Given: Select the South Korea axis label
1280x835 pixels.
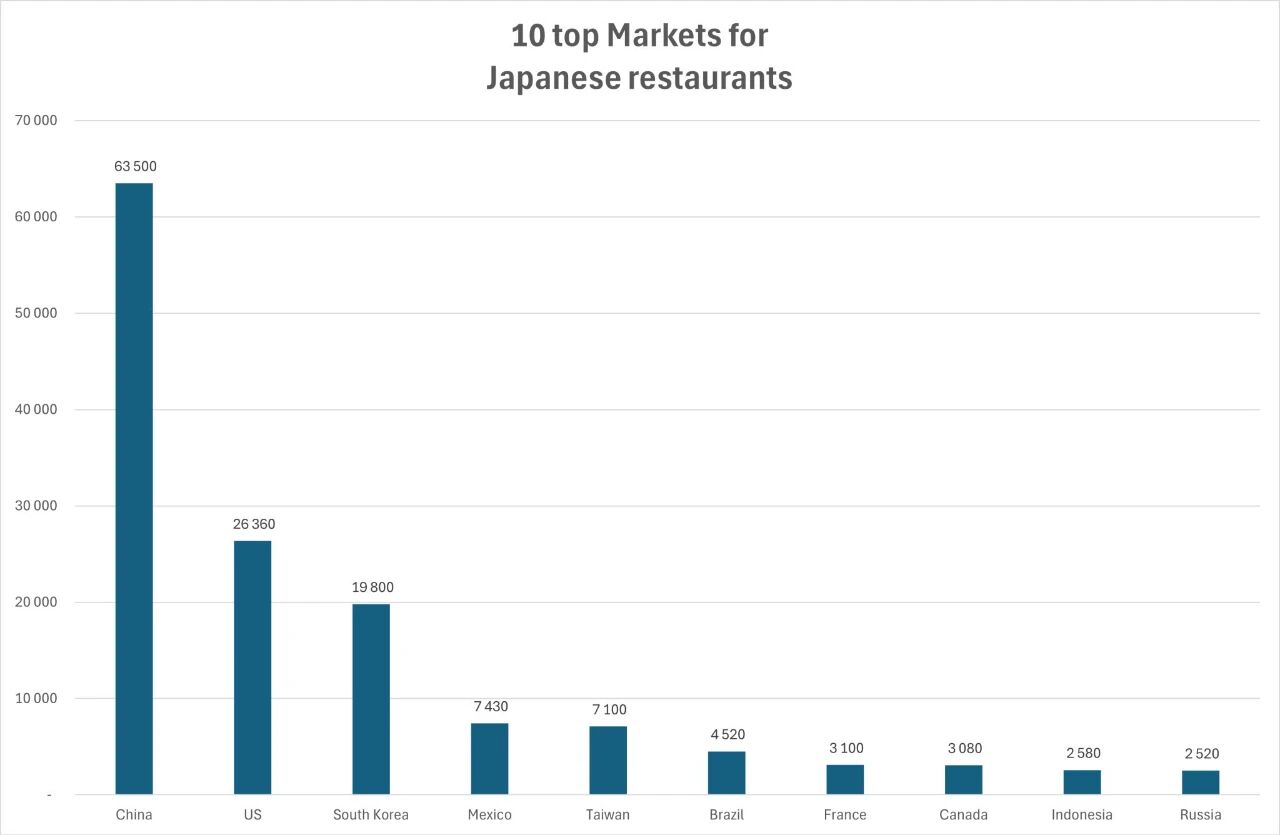Looking at the screenshot, I should pos(371,815).
